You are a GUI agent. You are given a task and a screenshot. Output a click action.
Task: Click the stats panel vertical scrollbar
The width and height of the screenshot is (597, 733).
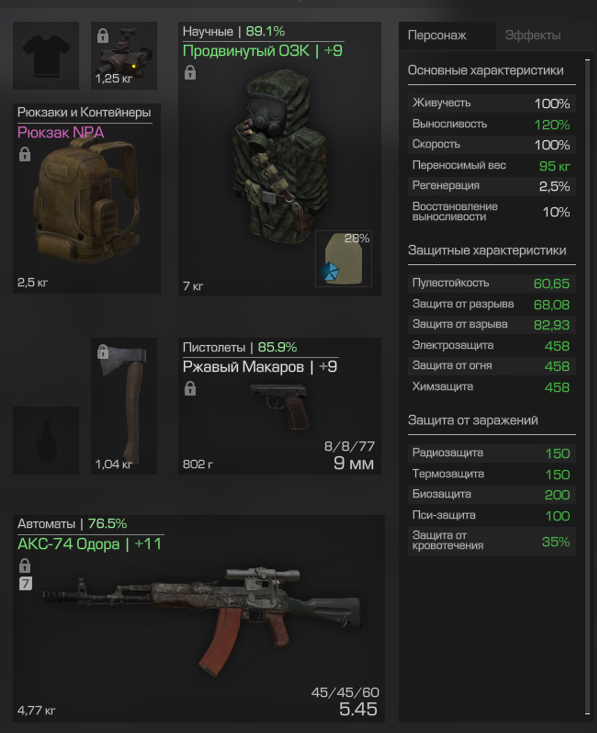point(588,387)
